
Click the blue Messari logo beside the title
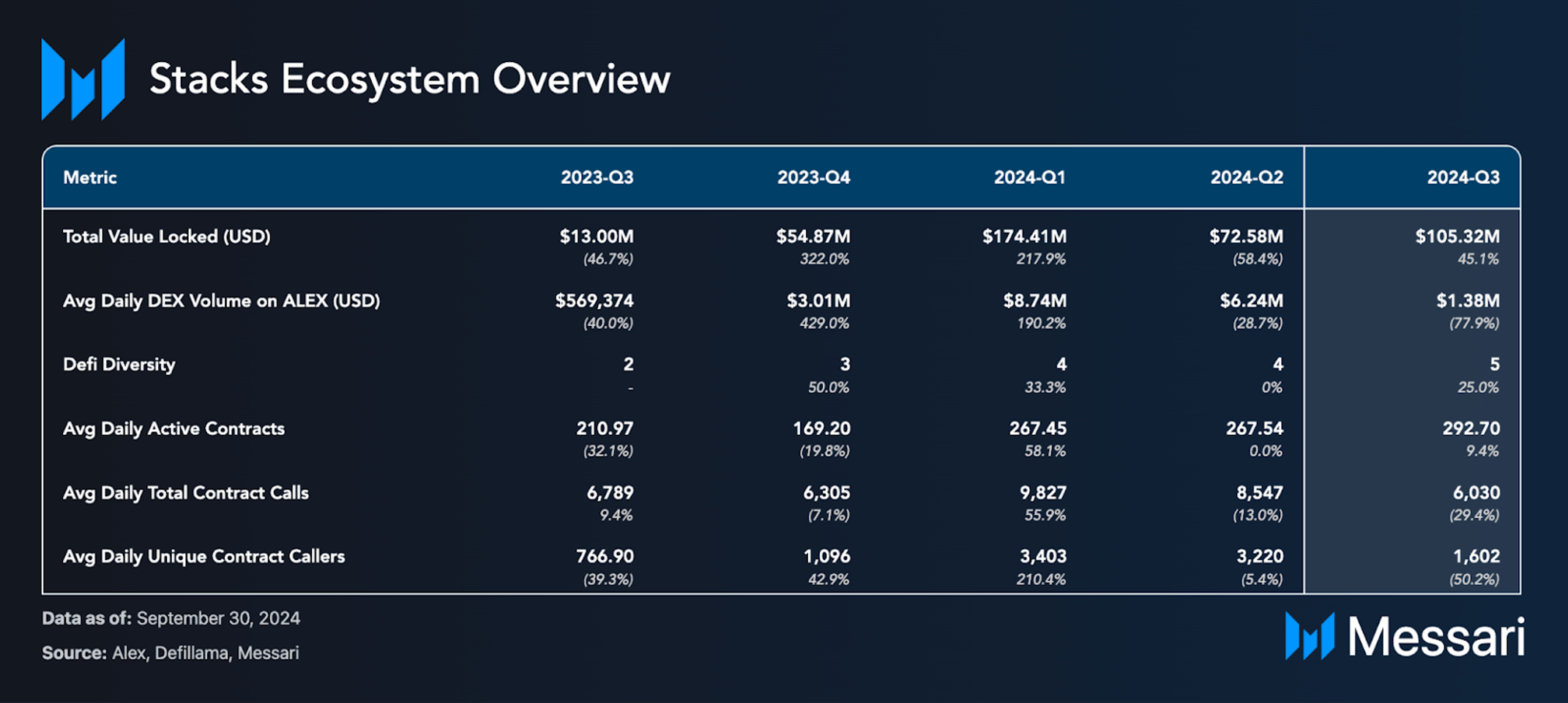click(x=83, y=79)
